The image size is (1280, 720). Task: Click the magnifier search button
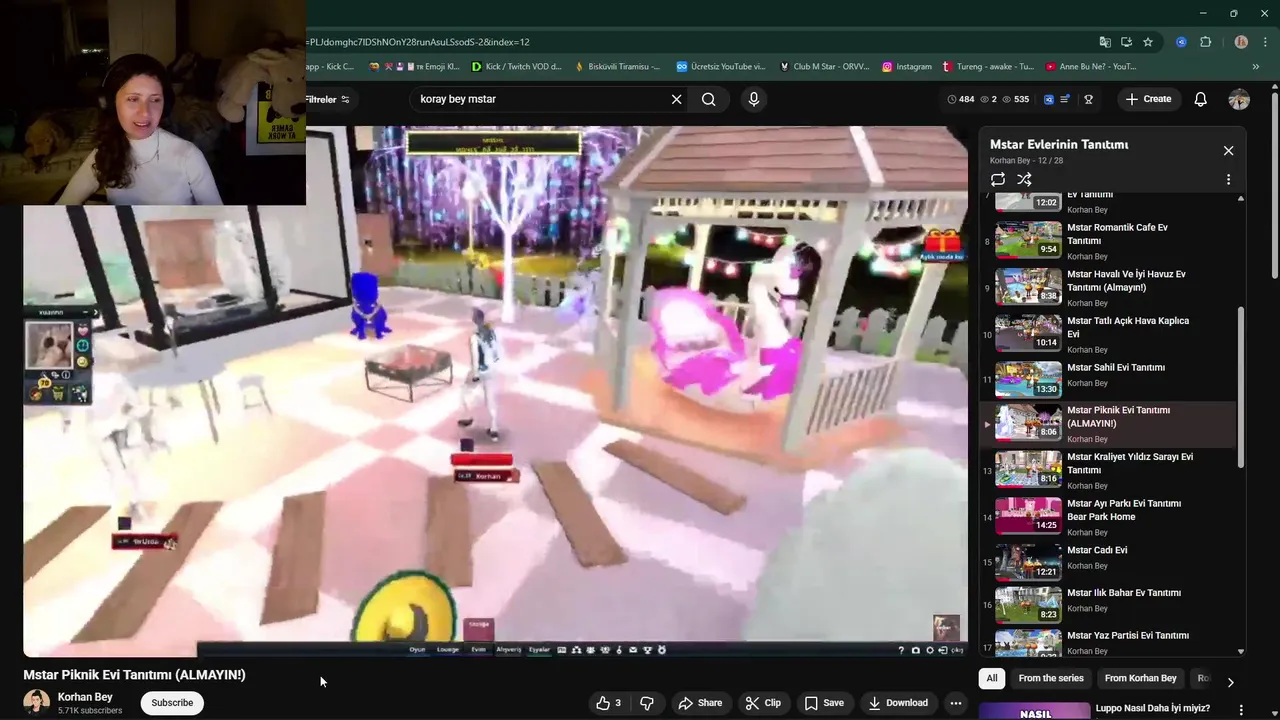pyautogui.click(x=708, y=99)
